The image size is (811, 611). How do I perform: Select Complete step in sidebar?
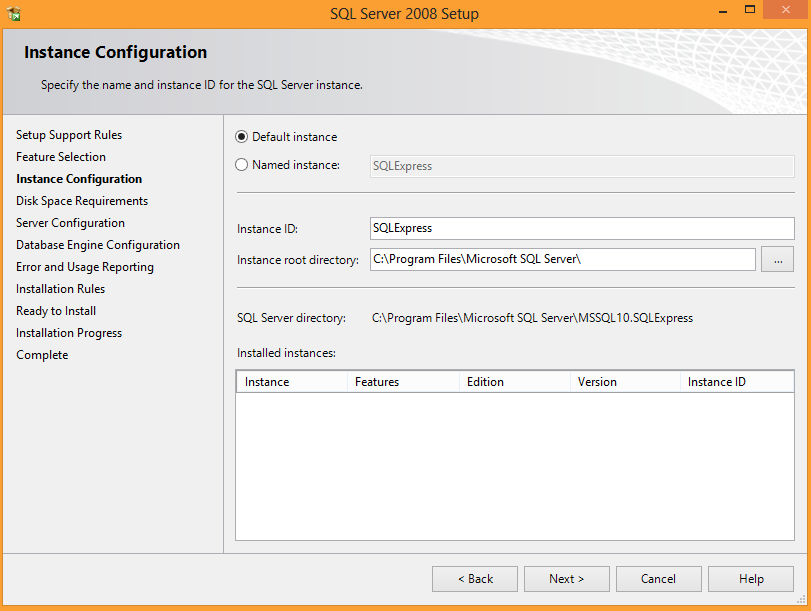pyautogui.click(x=42, y=355)
